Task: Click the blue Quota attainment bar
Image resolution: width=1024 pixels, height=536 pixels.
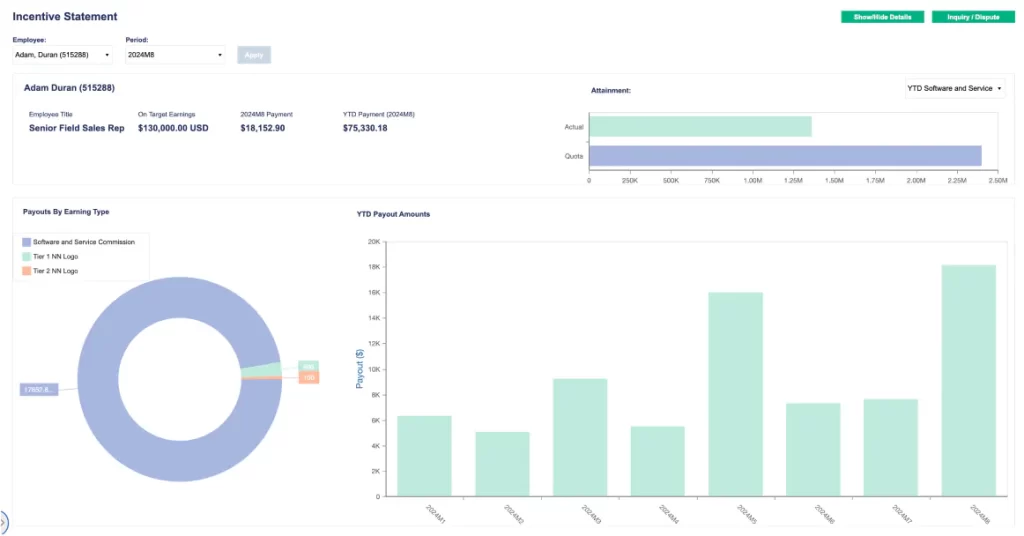Action: point(785,156)
